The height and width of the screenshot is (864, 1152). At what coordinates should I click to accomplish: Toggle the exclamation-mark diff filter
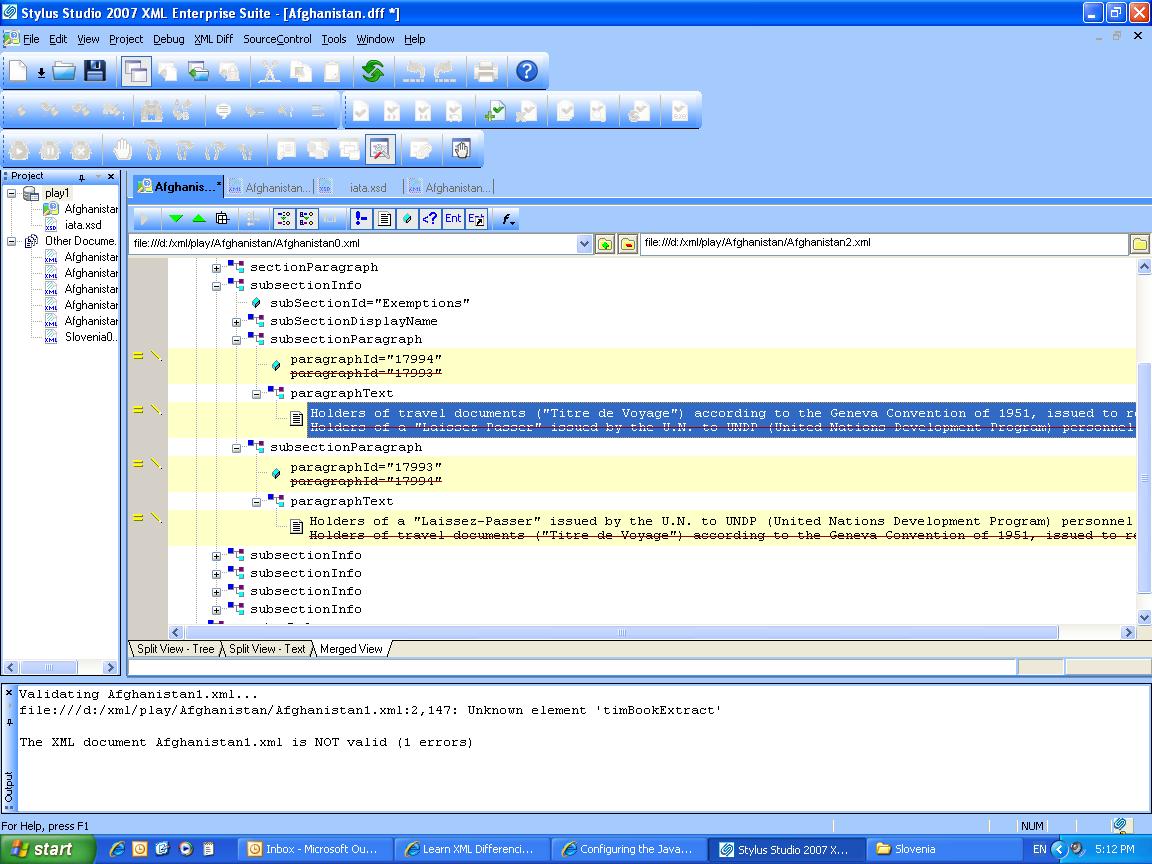click(361, 218)
